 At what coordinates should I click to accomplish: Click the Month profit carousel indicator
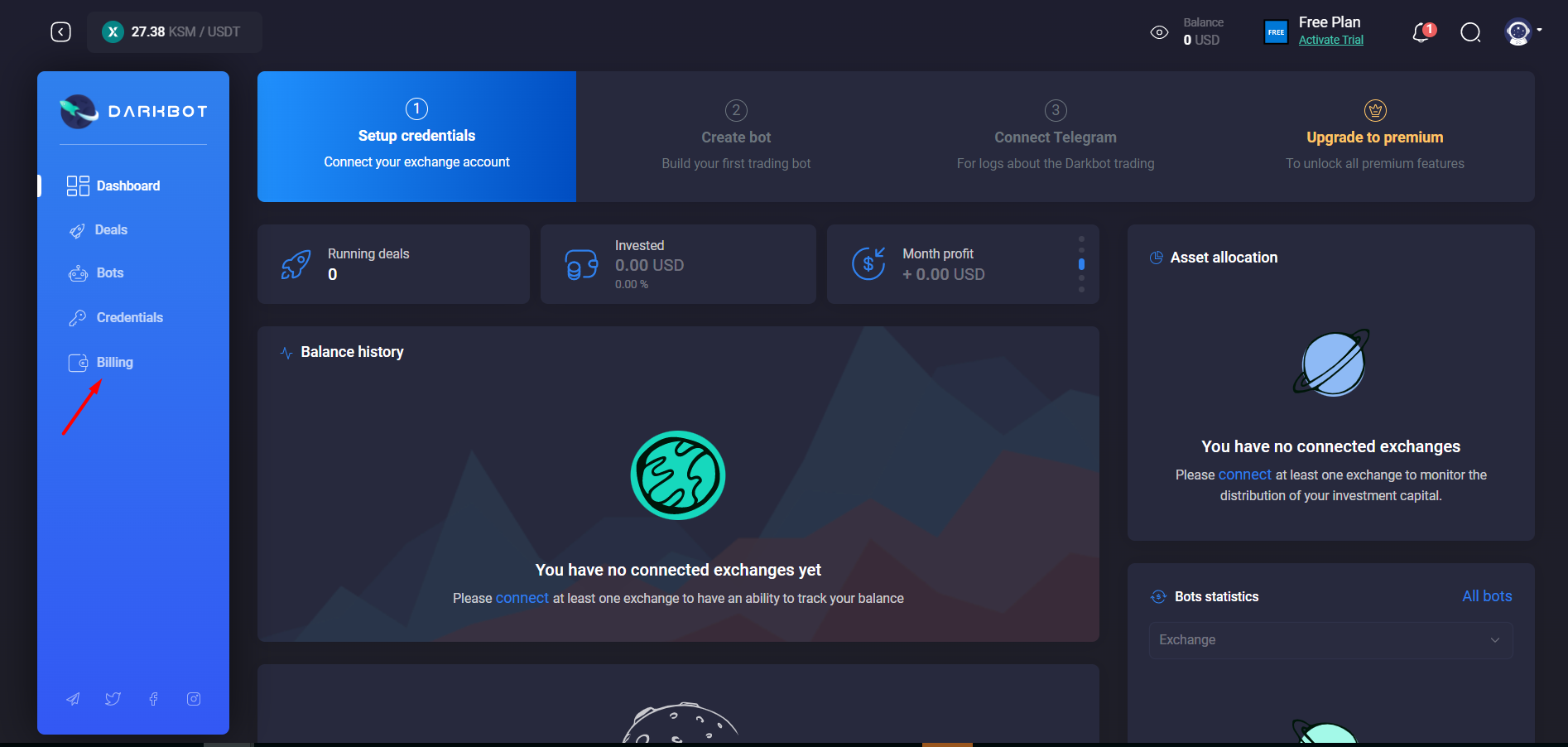tap(1081, 265)
